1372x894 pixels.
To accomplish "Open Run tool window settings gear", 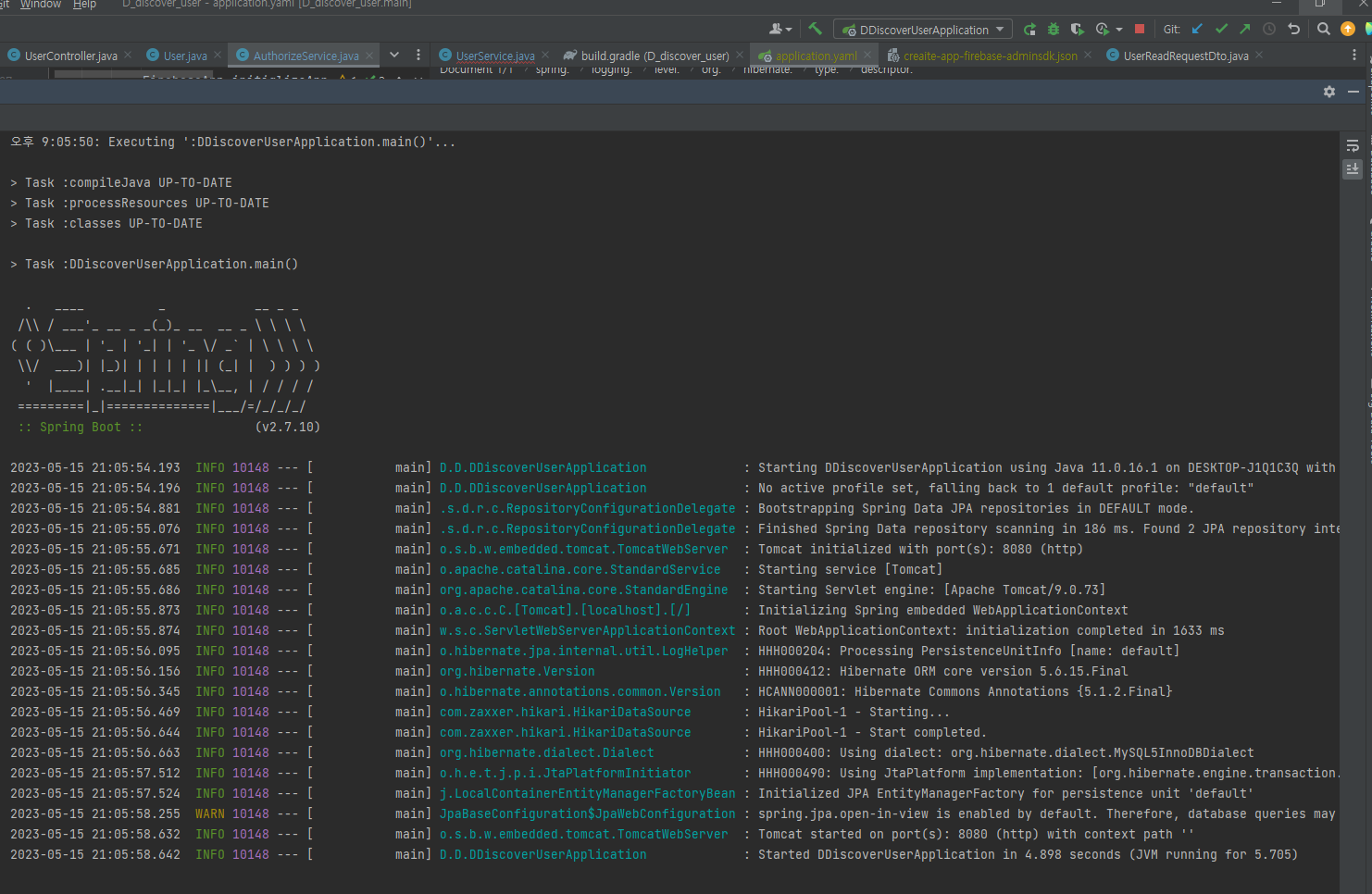I will point(1329,92).
